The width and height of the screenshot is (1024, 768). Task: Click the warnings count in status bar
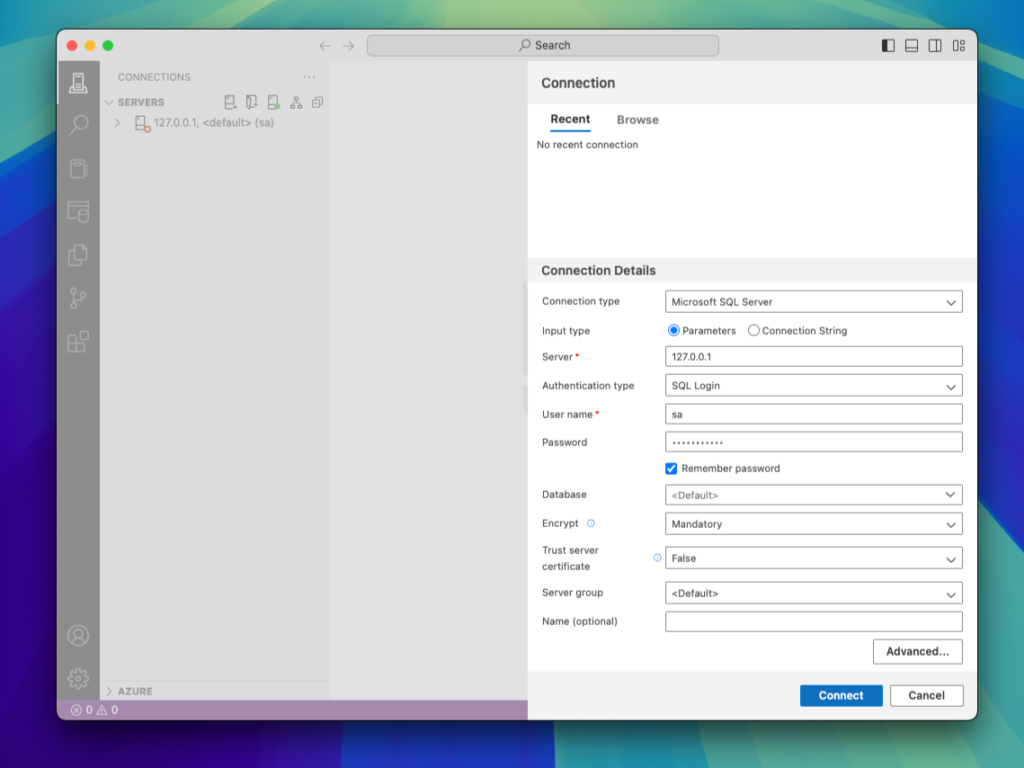point(108,710)
